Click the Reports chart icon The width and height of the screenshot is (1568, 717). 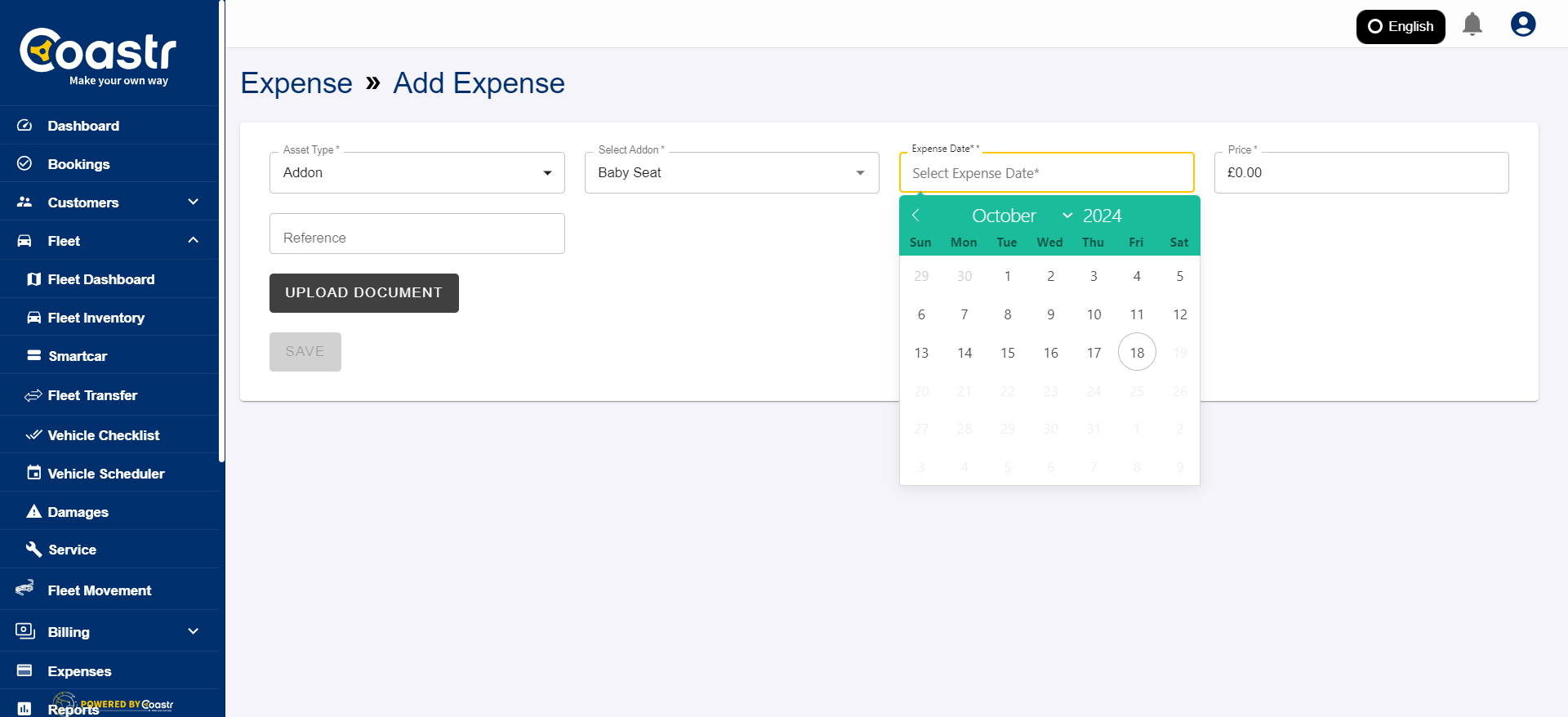(x=24, y=708)
